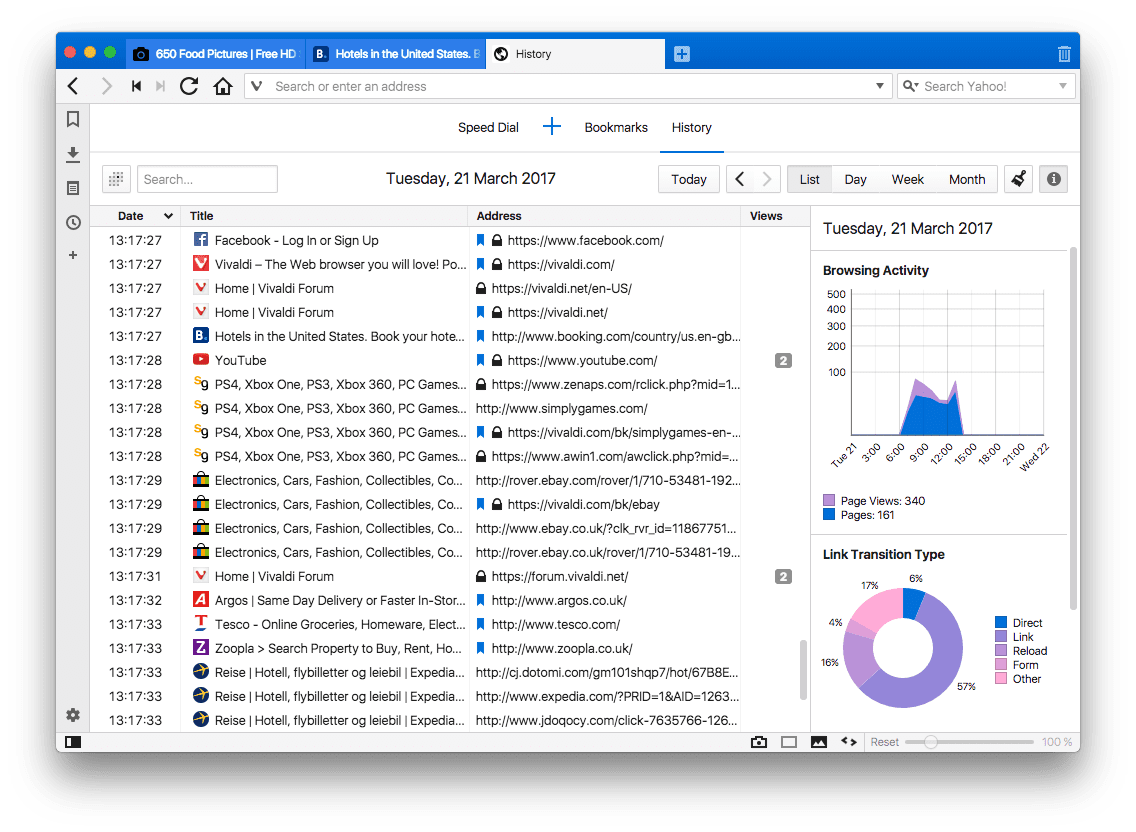Click the http://www.simplygames.com/ address
1136x832 pixels.
click(x=561, y=408)
